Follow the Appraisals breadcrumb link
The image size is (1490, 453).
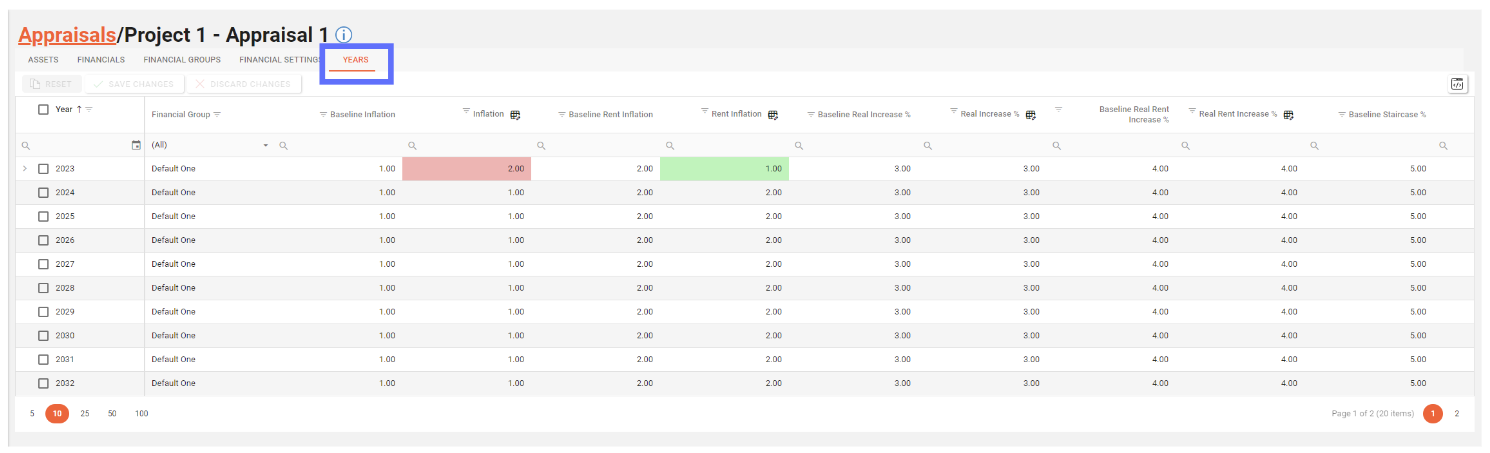pyautogui.click(x=67, y=35)
